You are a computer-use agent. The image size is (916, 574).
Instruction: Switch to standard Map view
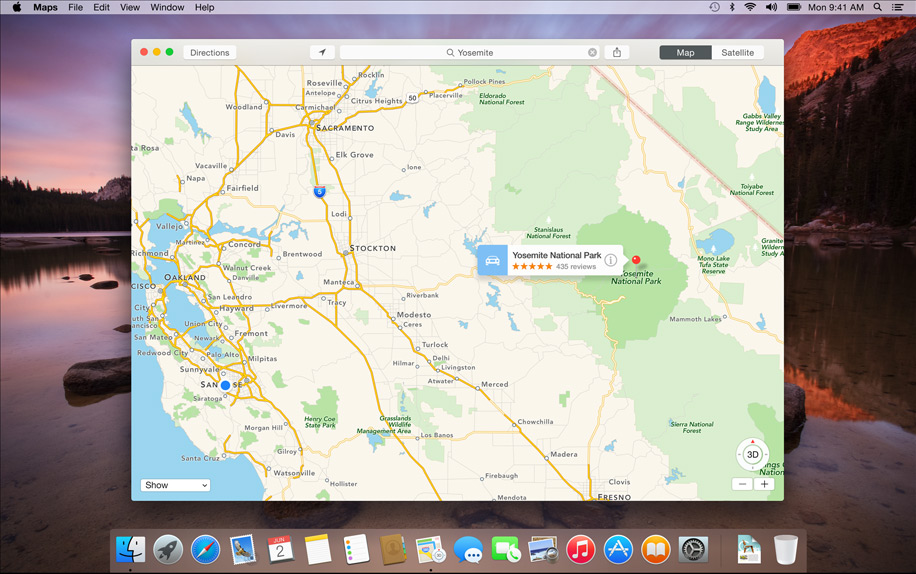tap(685, 53)
